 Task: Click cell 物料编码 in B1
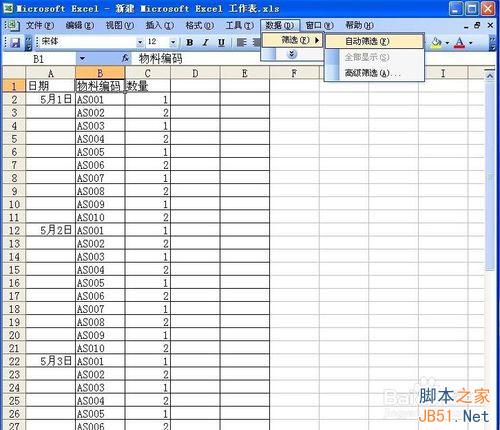click(x=100, y=86)
